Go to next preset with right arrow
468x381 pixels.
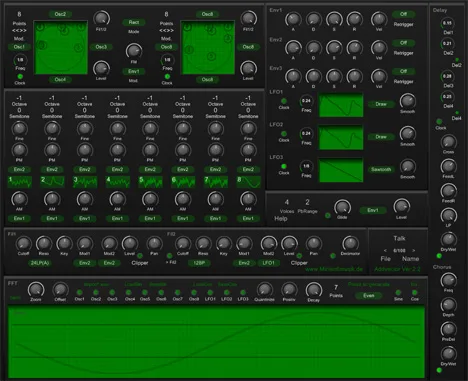click(414, 250)
